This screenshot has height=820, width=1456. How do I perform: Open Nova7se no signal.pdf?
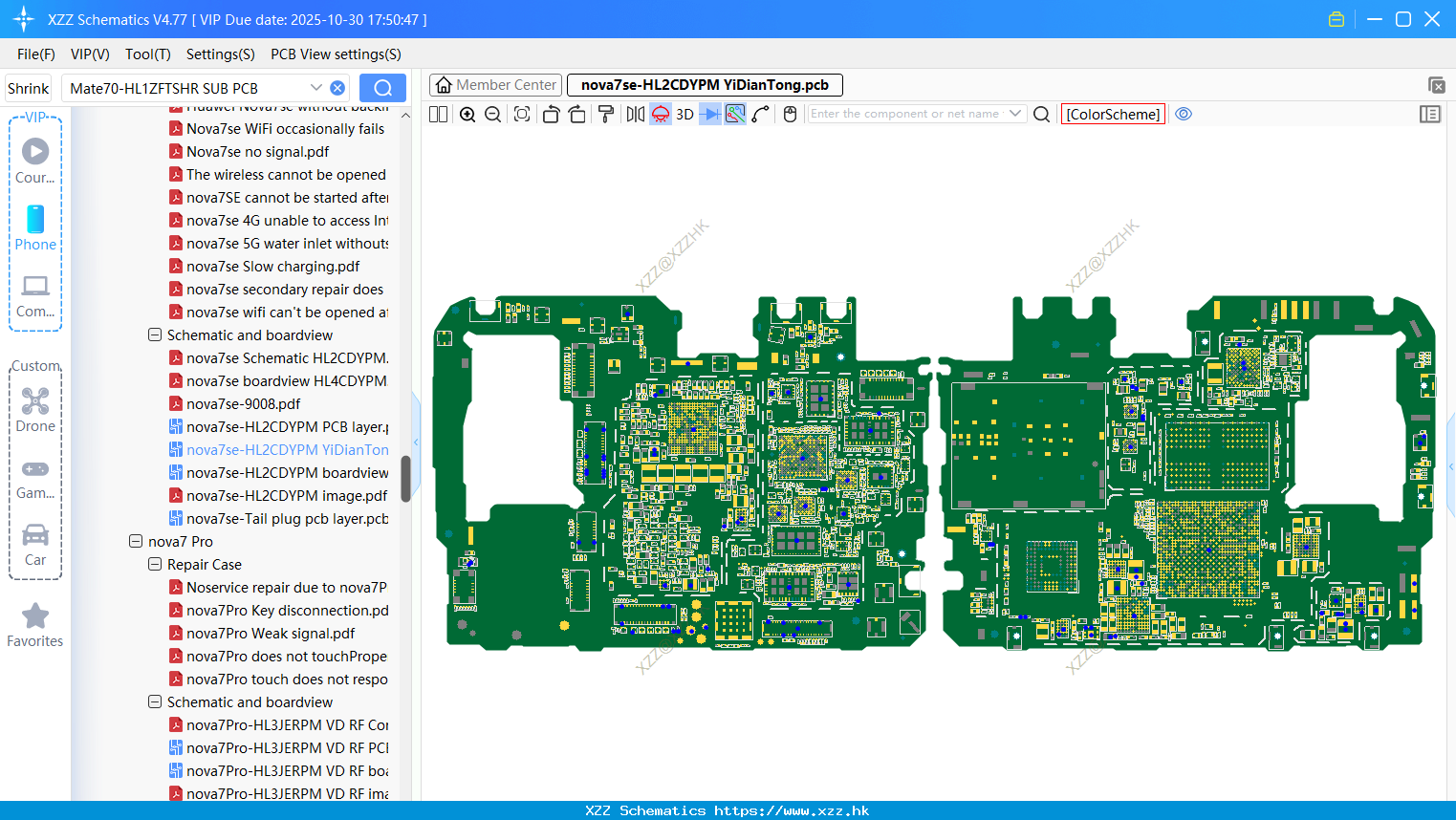pyautogui.click(x=257, y=152)
